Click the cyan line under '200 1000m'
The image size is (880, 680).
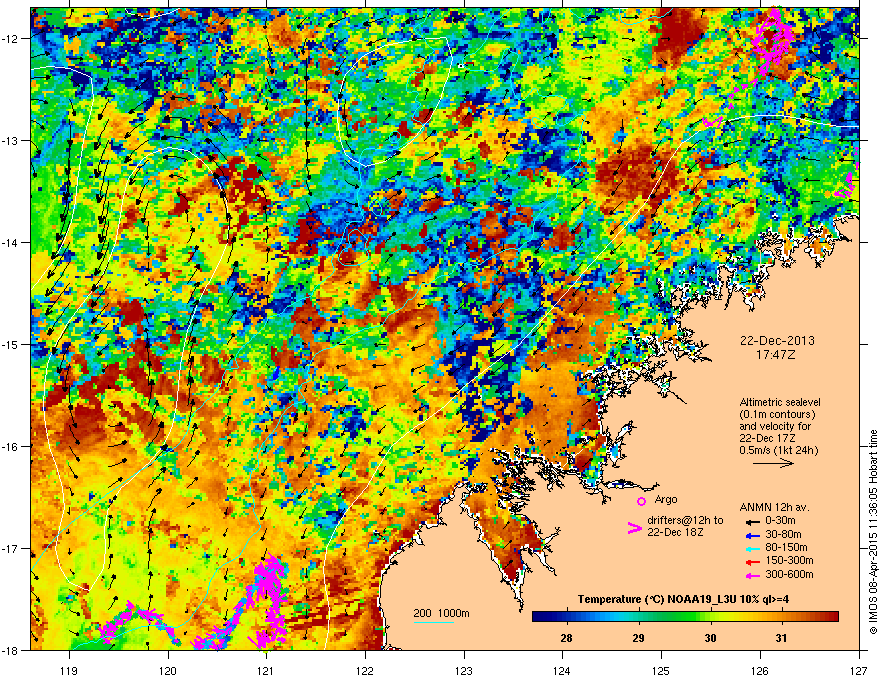[434, 622]
